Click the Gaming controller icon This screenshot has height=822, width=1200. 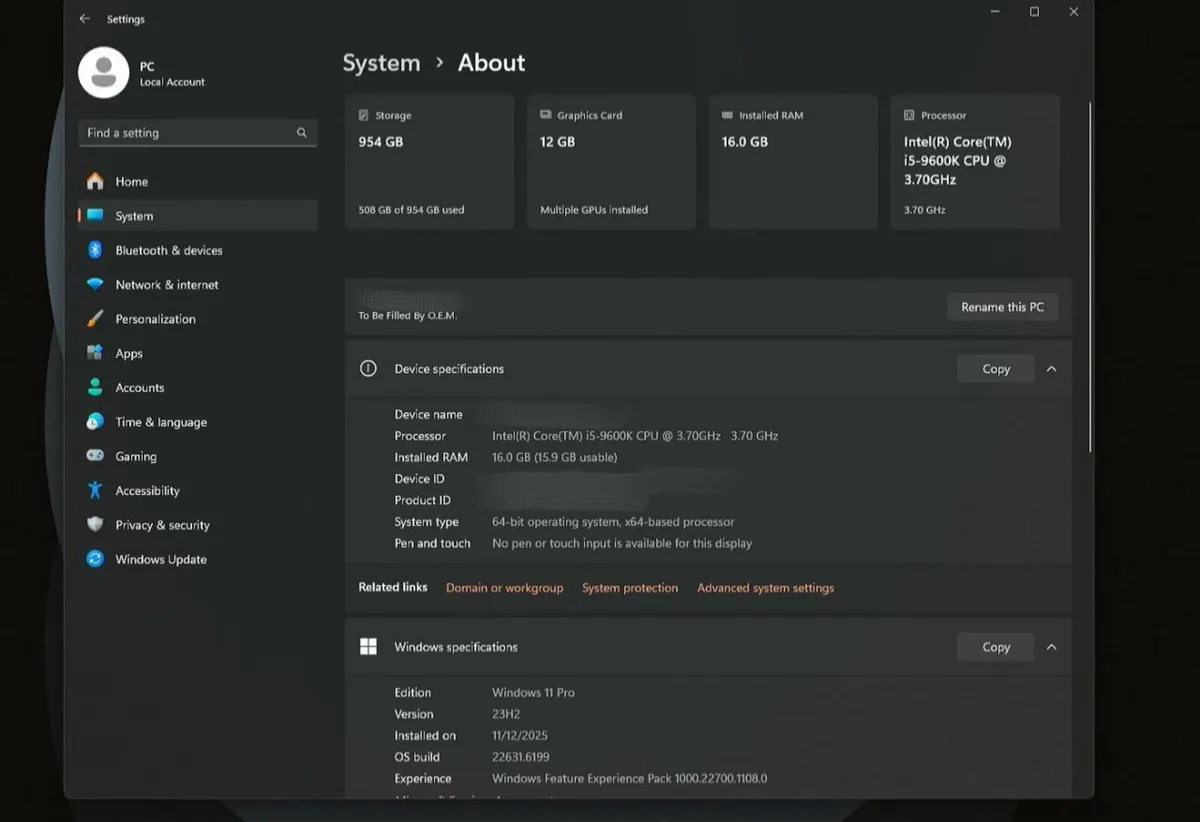(95, 456)
